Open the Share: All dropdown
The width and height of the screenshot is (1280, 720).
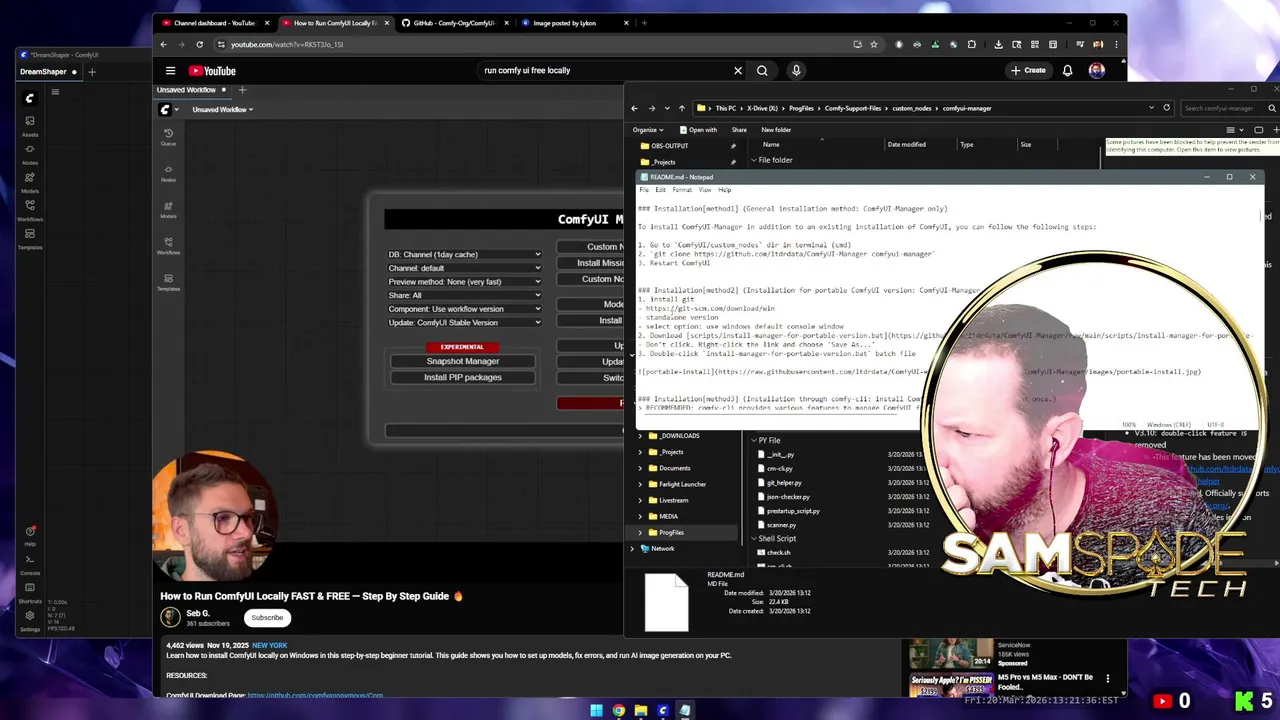click(464, 295)
